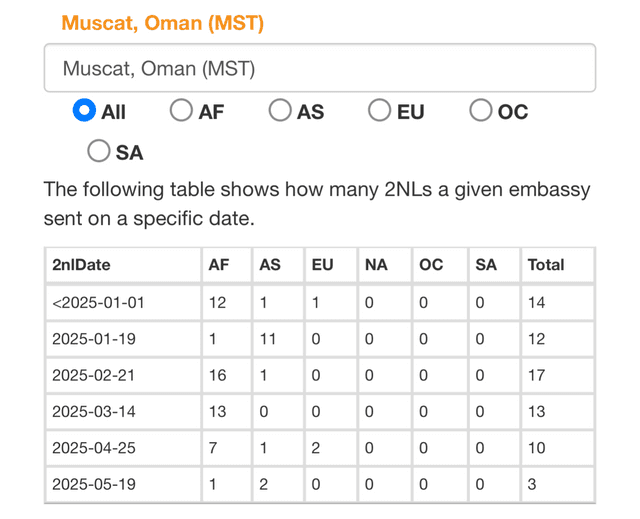This screenshot has width=640, height=519.
Task: Click the AF column header in table
Action: coord(227,265)
